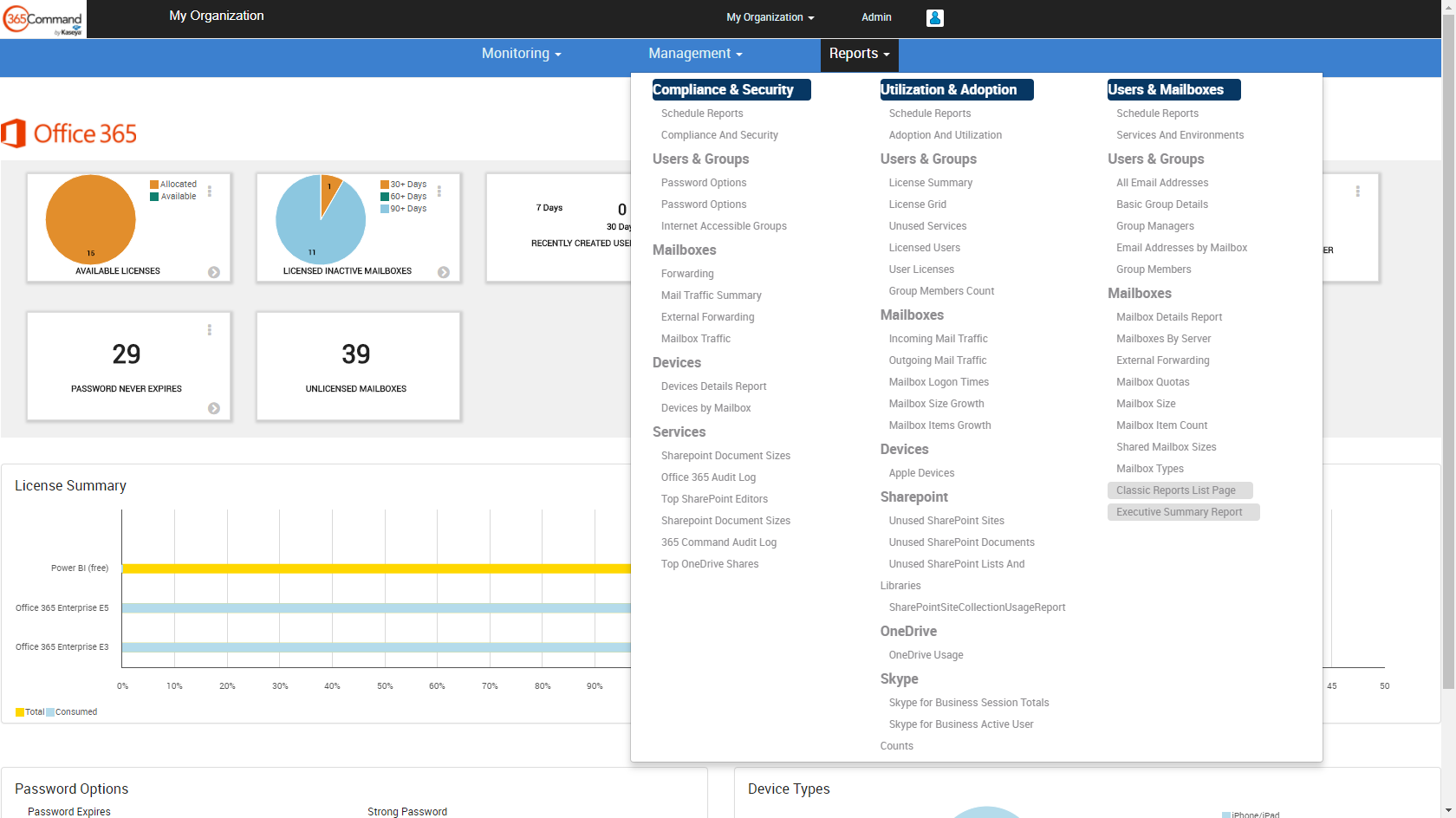
Task: Open the Apple Devices report
Action: (921, 473)
